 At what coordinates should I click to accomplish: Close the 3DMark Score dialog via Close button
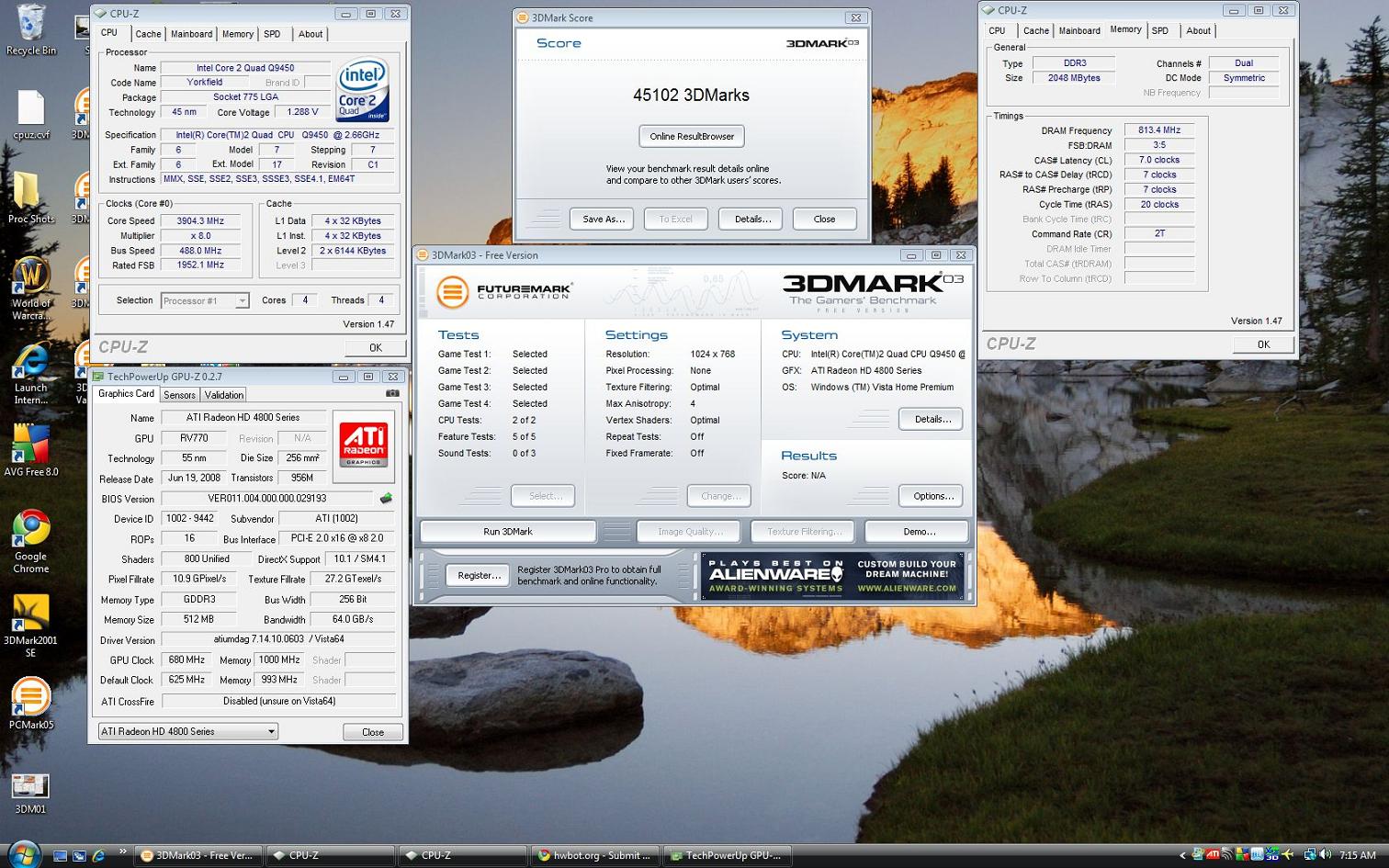pyautogui.click(x=824, y=219)
